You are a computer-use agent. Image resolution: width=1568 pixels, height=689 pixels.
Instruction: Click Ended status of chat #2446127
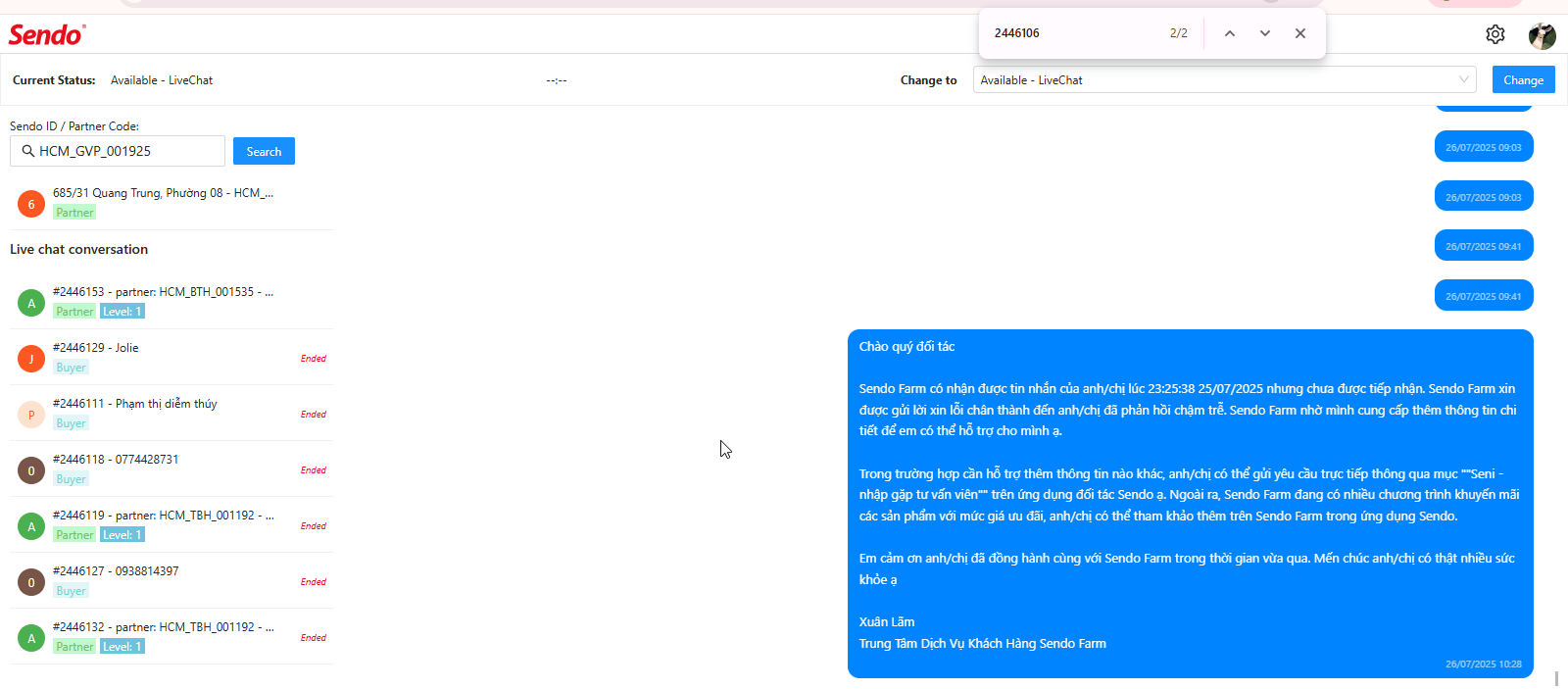pyautogui.click(x=314, y=582)
